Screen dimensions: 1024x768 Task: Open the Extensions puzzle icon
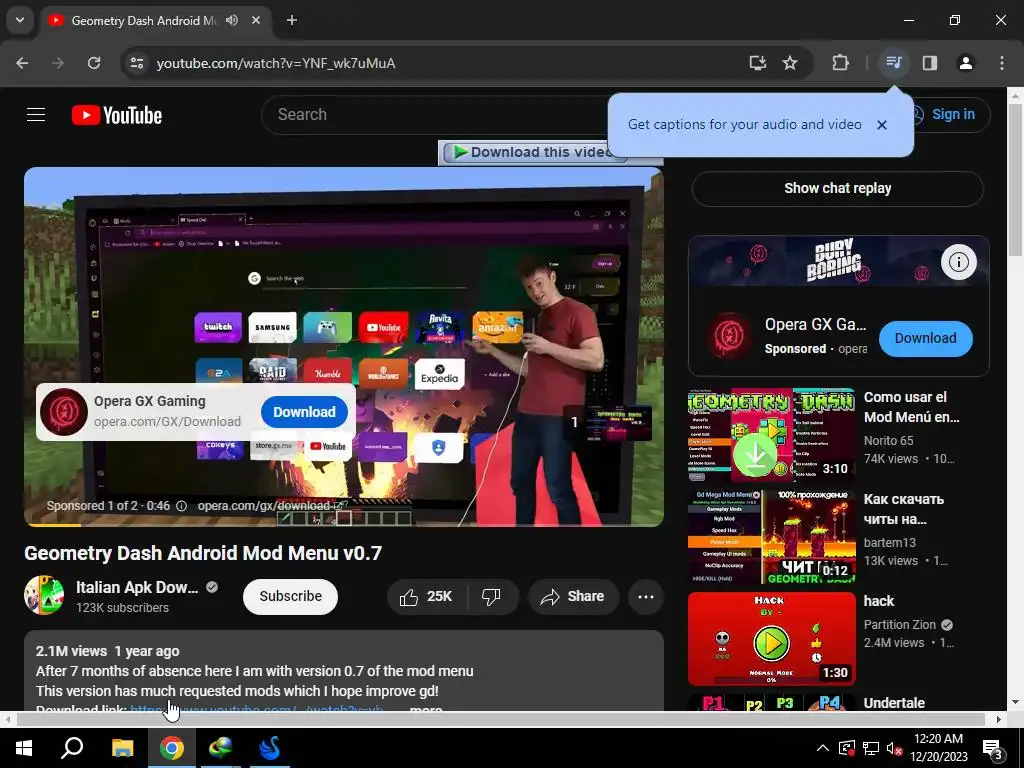click(x=840, y=63)
